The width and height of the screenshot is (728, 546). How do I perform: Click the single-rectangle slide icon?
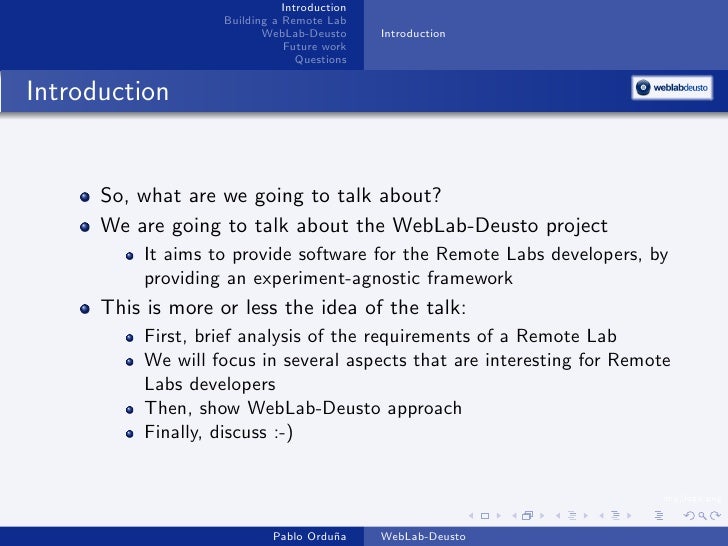point(485,516)
